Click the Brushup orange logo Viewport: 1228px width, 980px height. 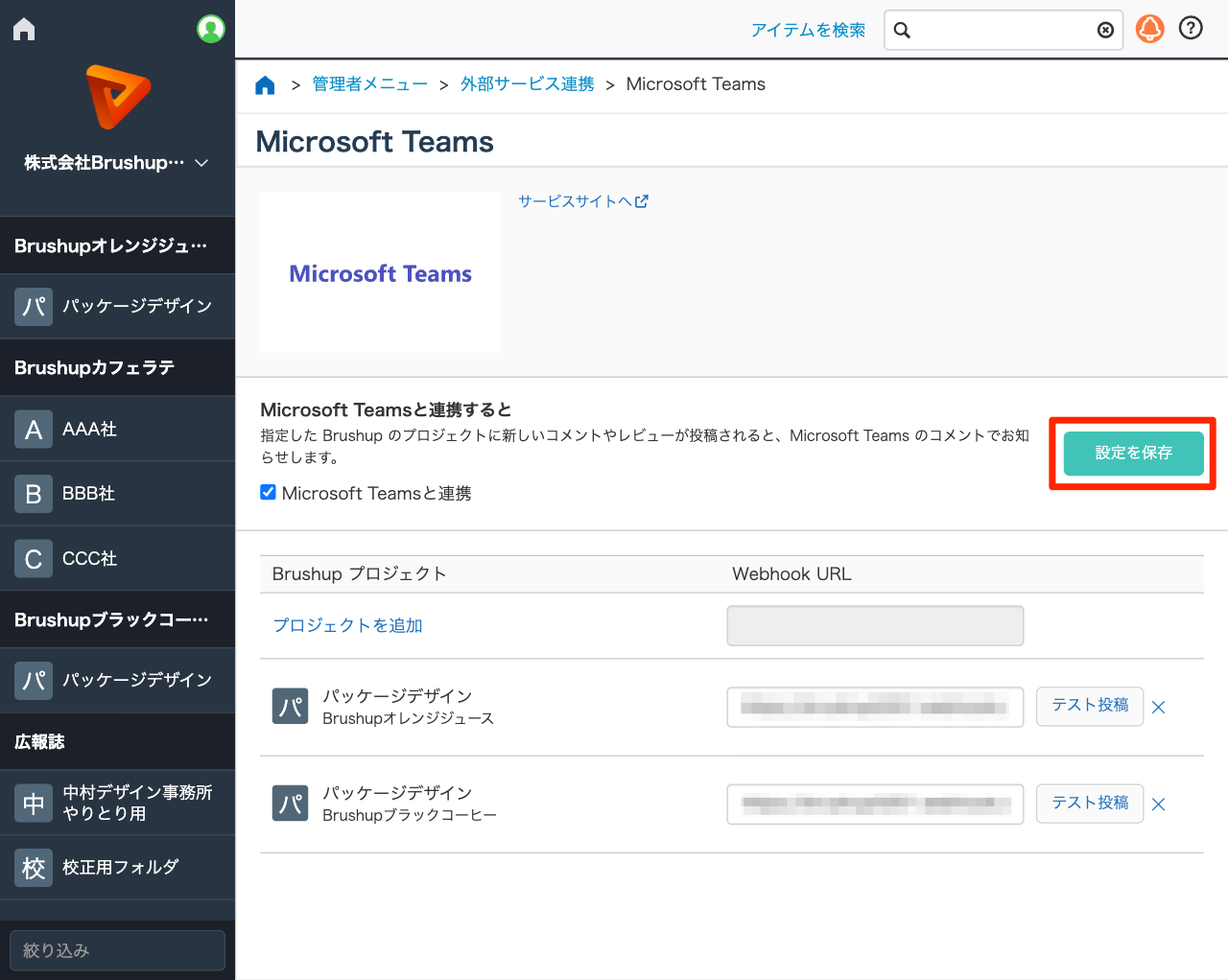click(117, 97)
